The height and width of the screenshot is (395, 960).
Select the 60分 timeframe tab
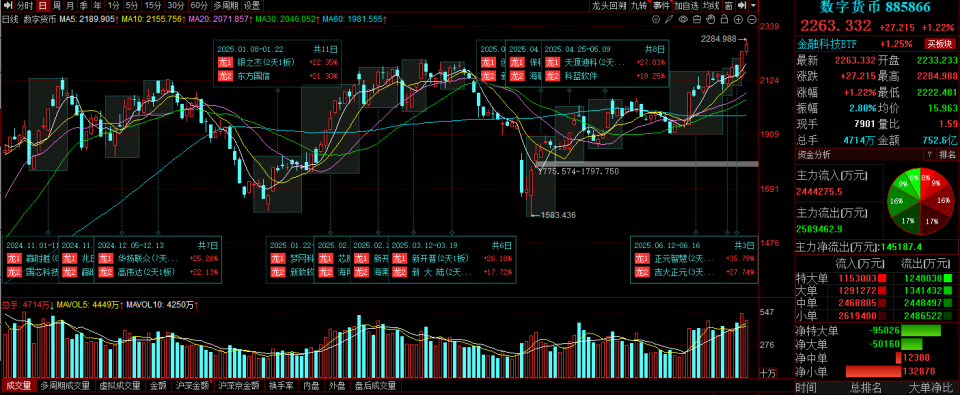pyautogui.click(x=198, y=6)
